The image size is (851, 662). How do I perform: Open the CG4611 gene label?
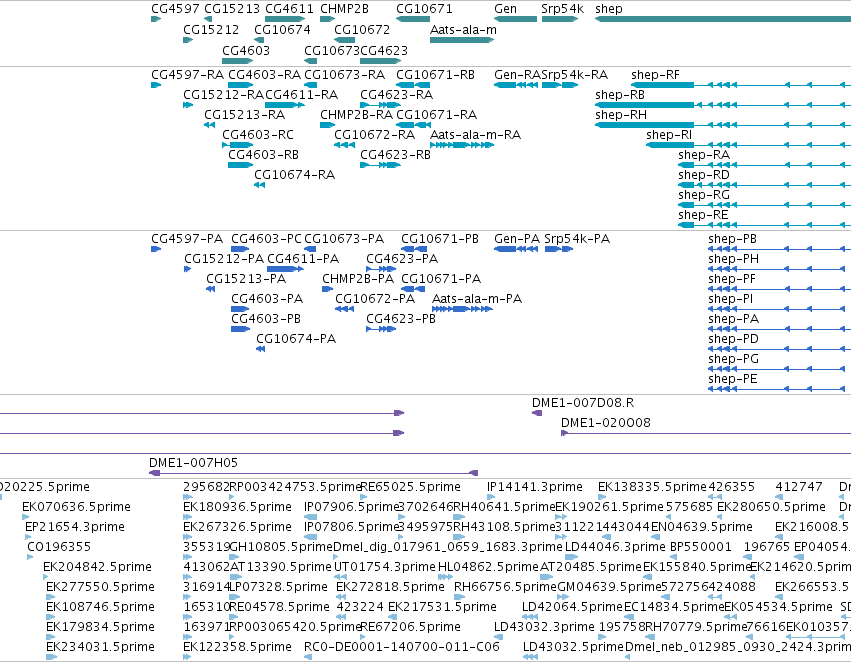pos(289,9)
